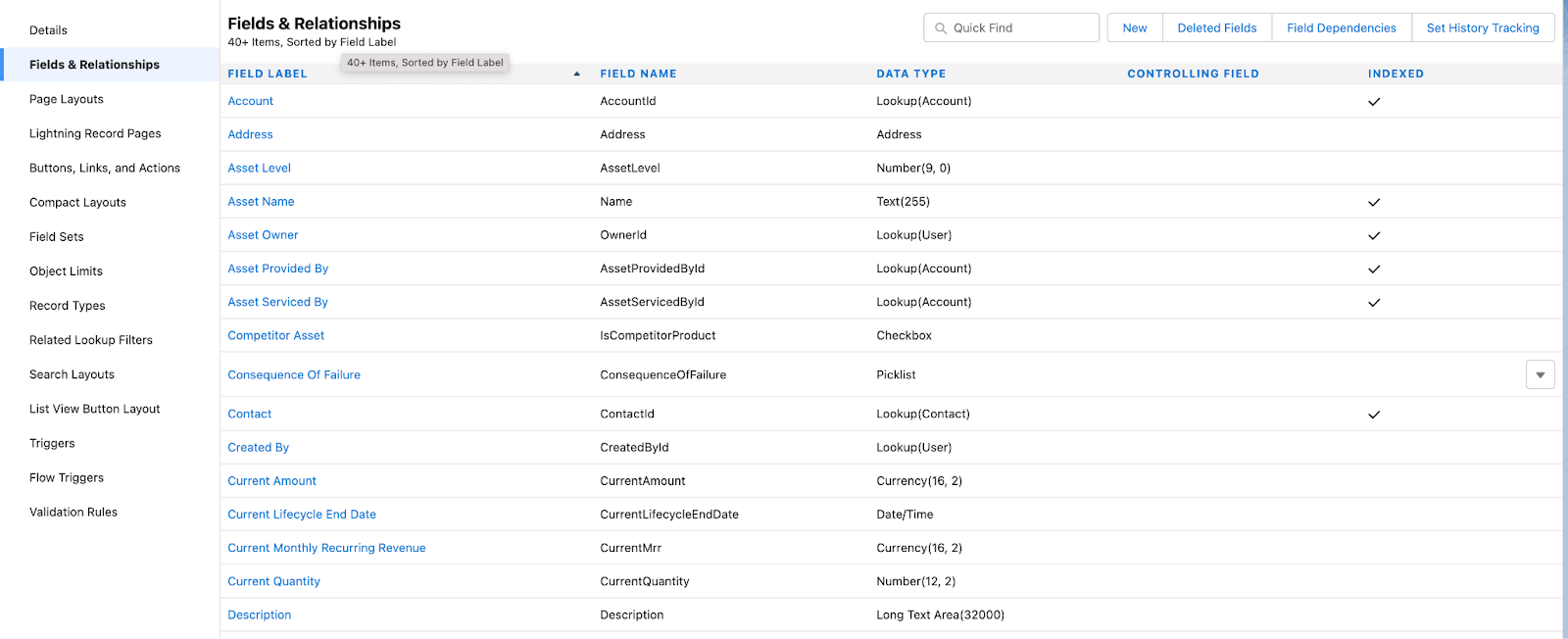Open Deleted Fields

click(1217, 27)
